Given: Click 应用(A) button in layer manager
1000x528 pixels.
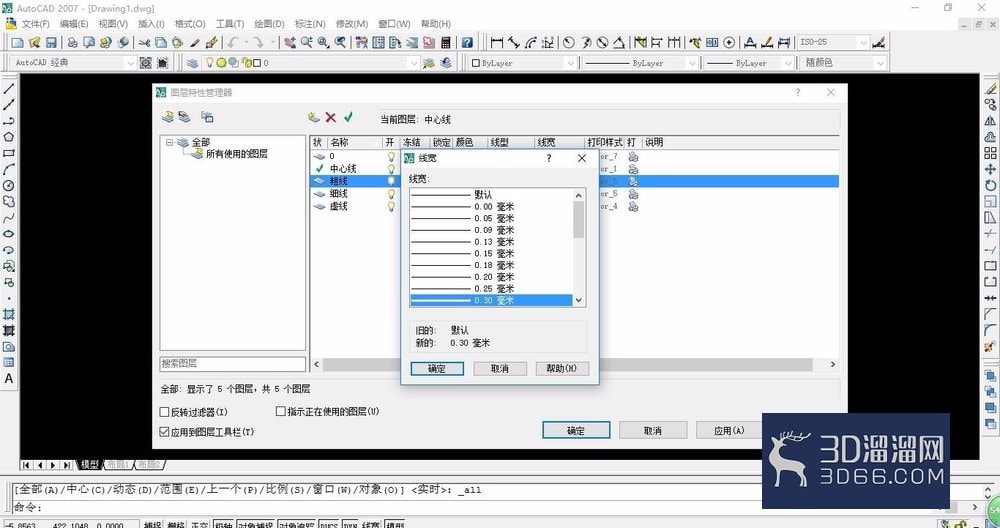Looking at the screenshot, I should pyautogui.click(x=729, y=430).
